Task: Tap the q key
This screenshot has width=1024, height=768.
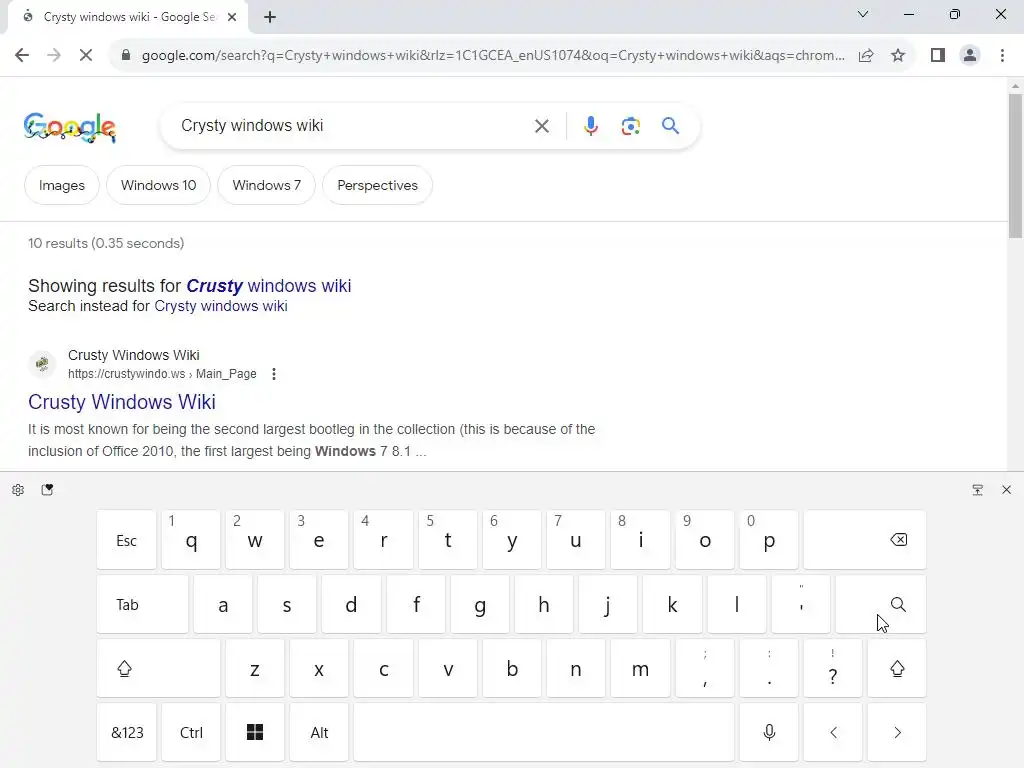Action: tap(191, 540)
